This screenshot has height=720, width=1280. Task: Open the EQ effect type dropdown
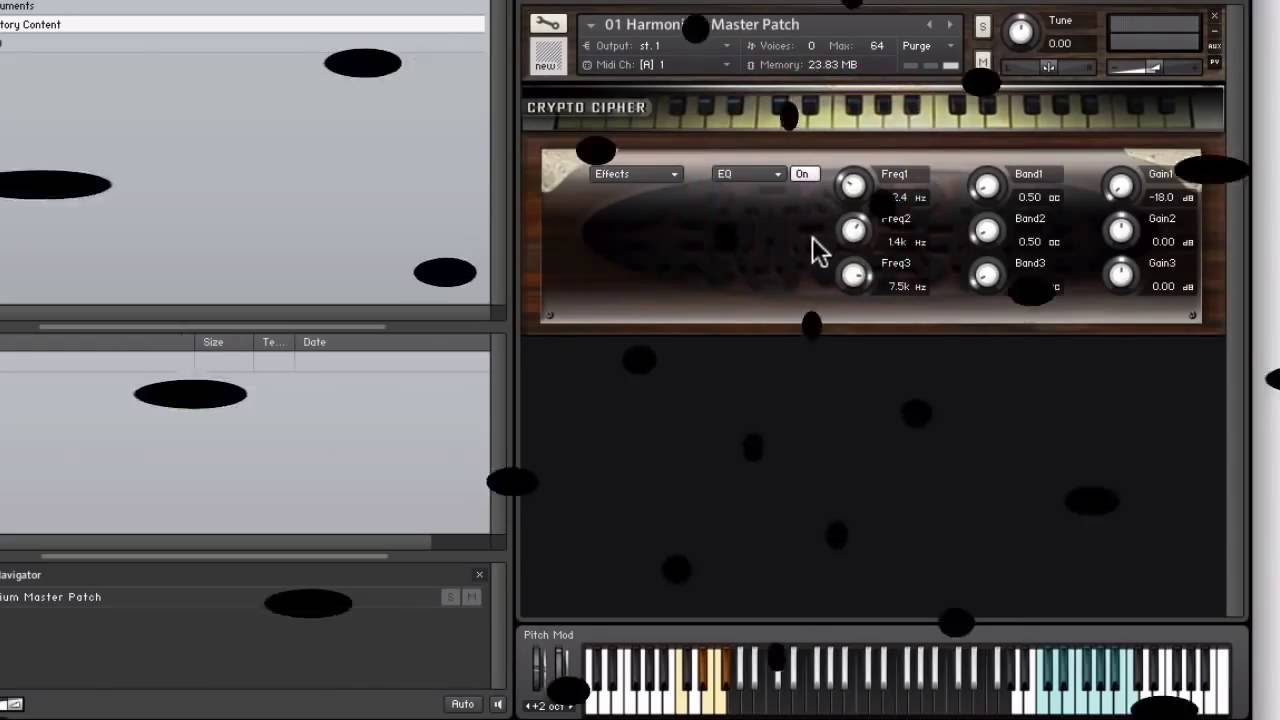tap(749, 174)
